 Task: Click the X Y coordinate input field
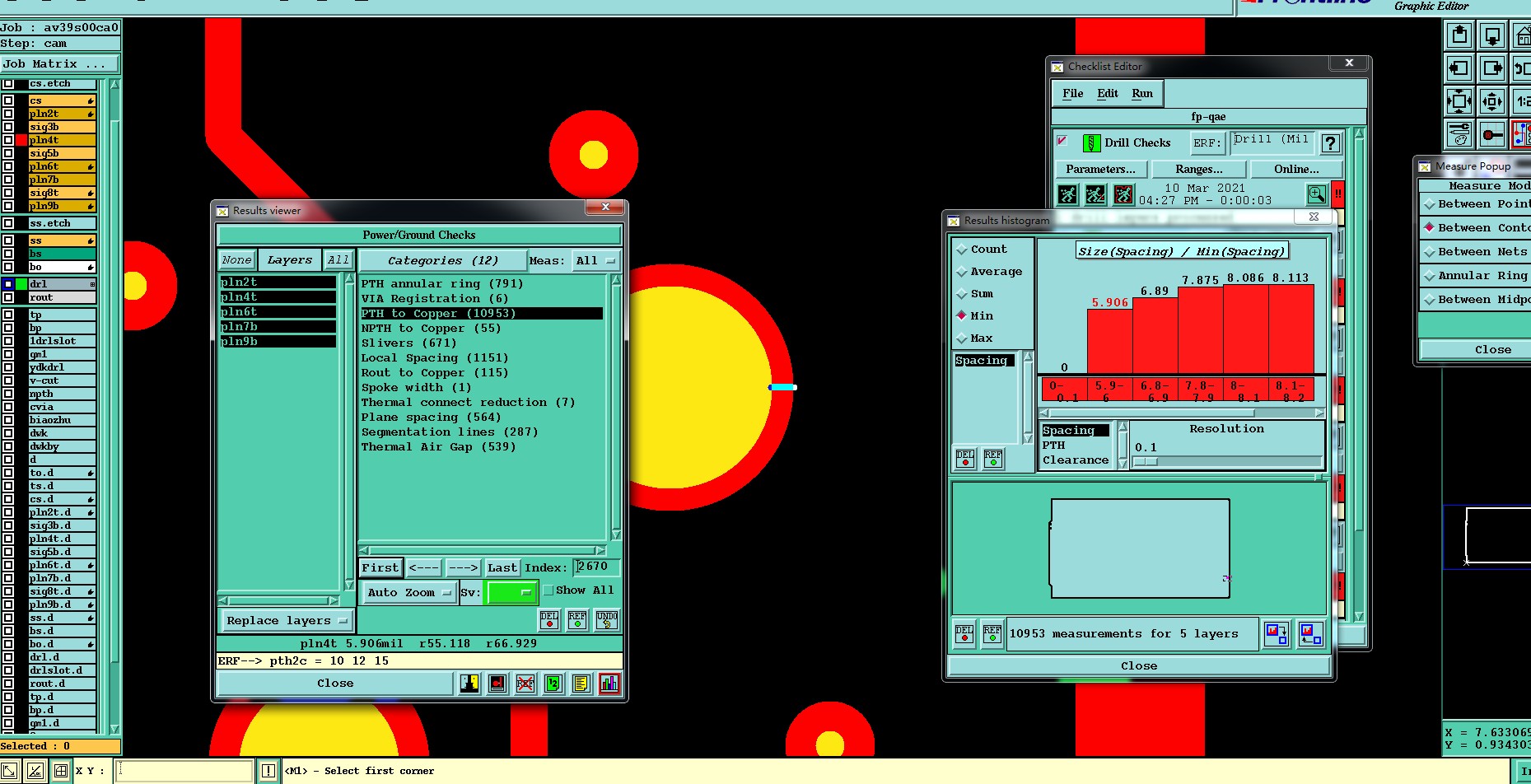(x=184, y=772)
